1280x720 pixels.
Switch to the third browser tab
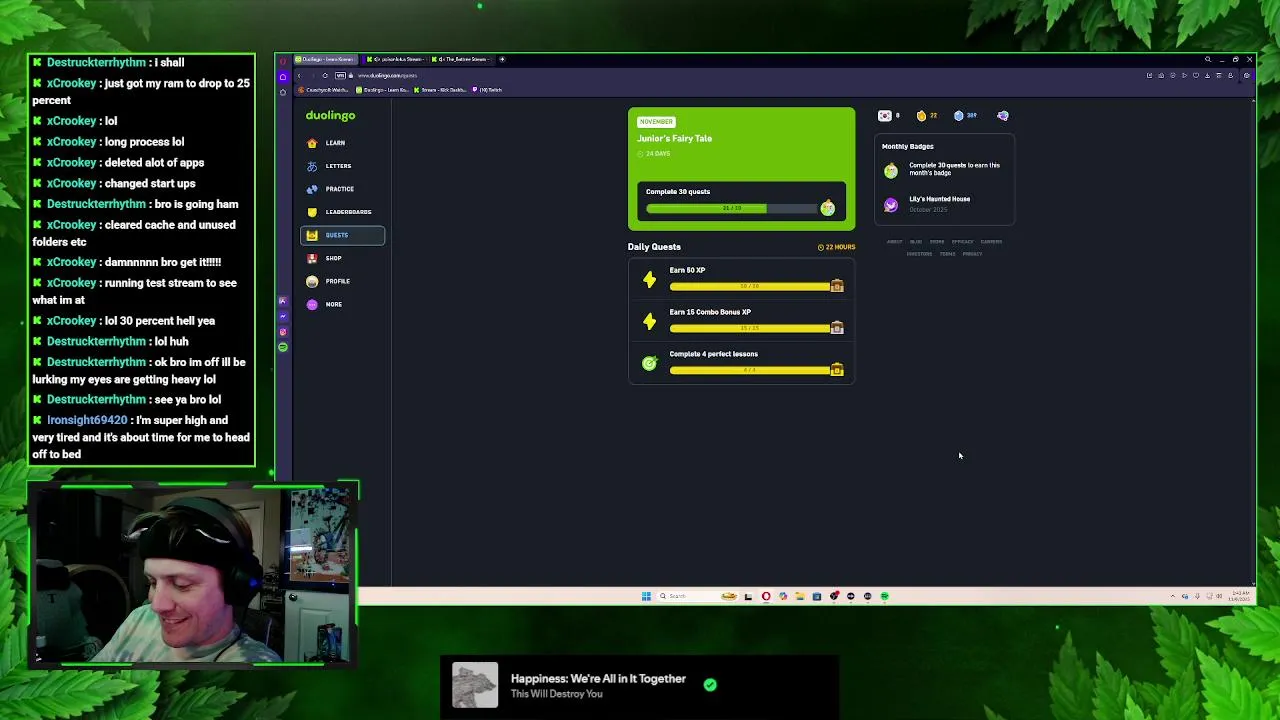pyautogui.click(x=463, y=60)
